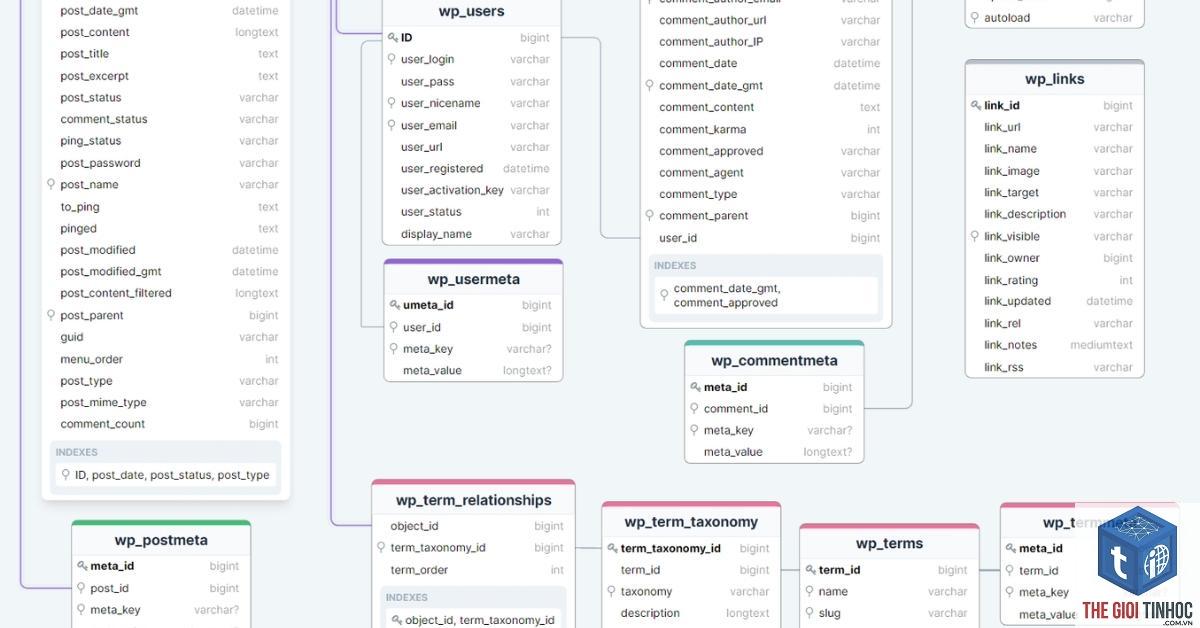Click the post_status field row
1200x628 pixels.
click(166, 98)
